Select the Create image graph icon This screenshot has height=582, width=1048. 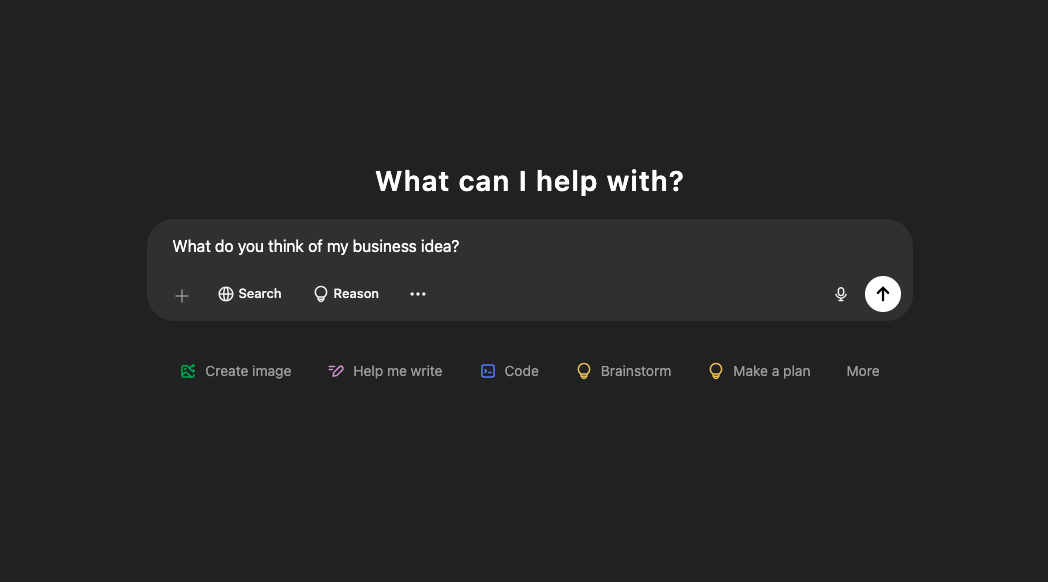coord(188,370)
